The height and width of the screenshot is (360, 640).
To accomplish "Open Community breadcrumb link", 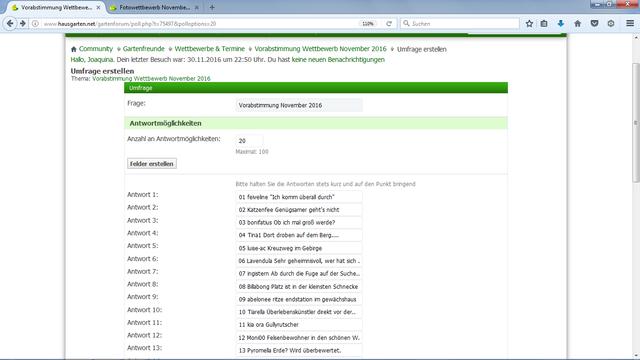I will click(96, 49).
